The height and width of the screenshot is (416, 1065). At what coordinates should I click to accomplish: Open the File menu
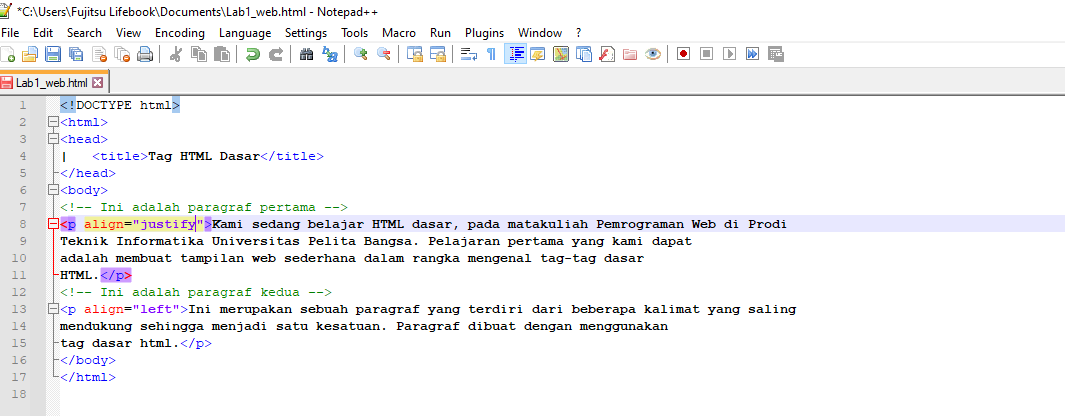[10, 33]
